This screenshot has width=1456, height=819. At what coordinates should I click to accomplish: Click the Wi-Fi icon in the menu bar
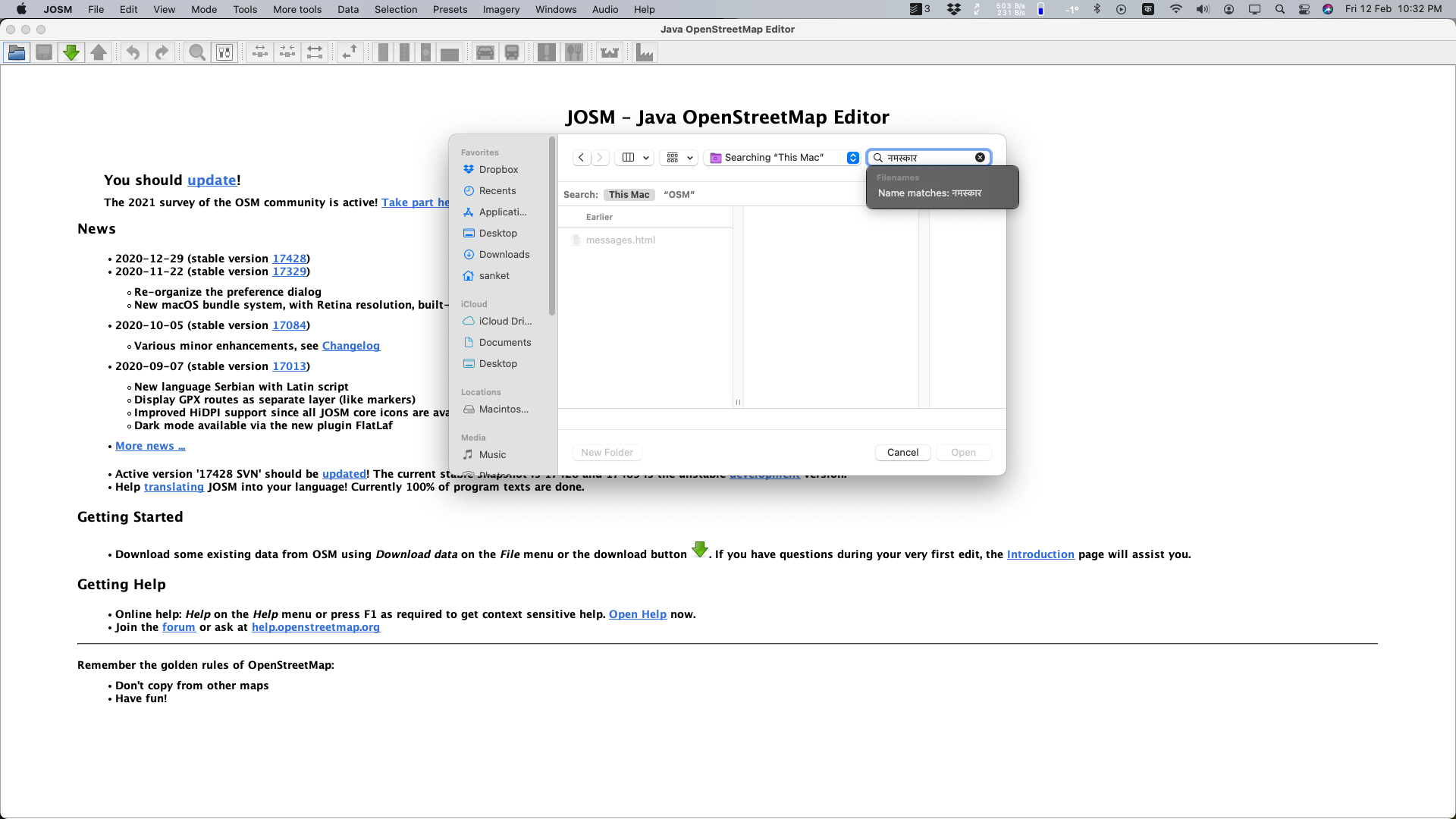[1176, 9]
